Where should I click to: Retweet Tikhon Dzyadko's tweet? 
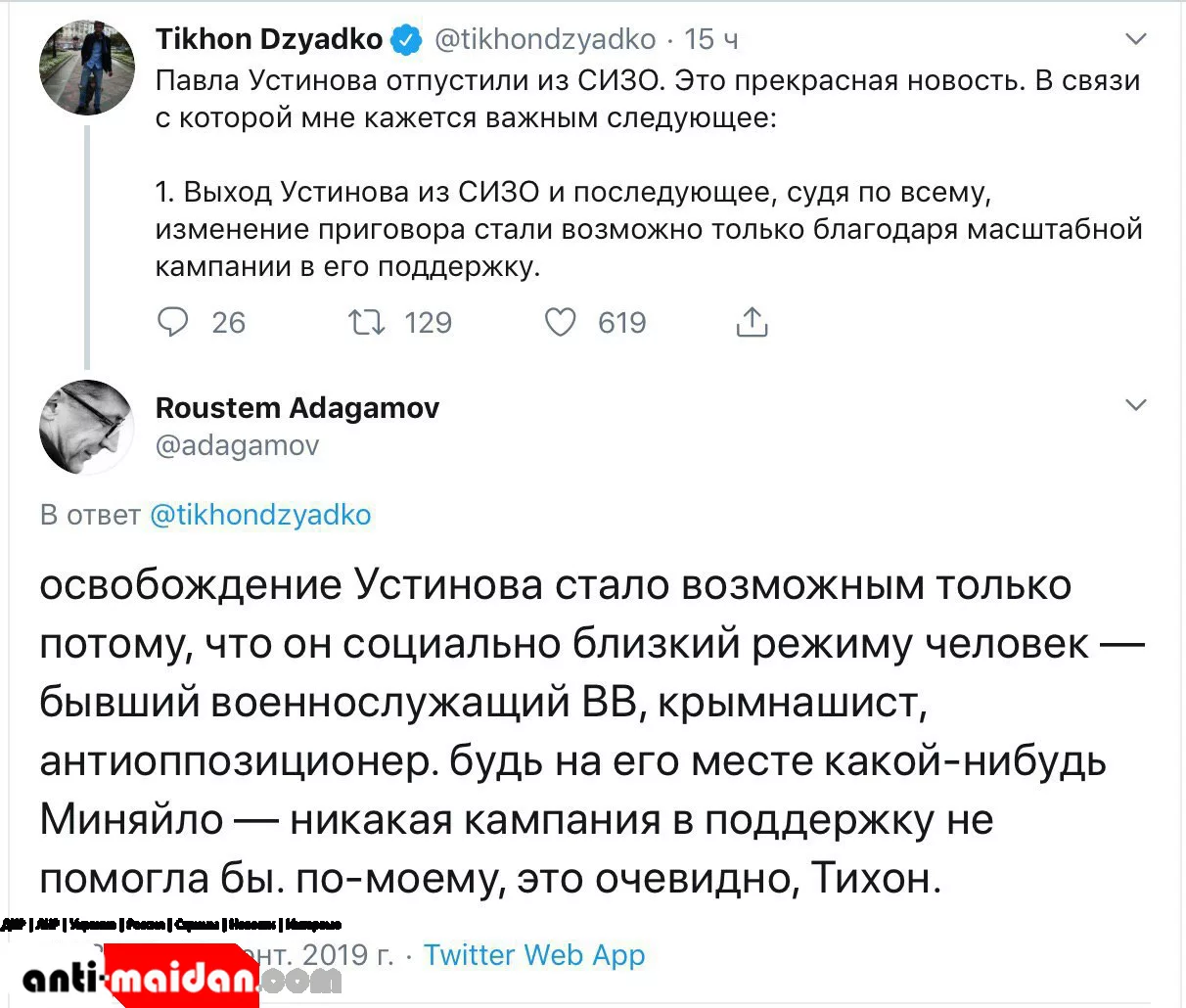(367, 322)
